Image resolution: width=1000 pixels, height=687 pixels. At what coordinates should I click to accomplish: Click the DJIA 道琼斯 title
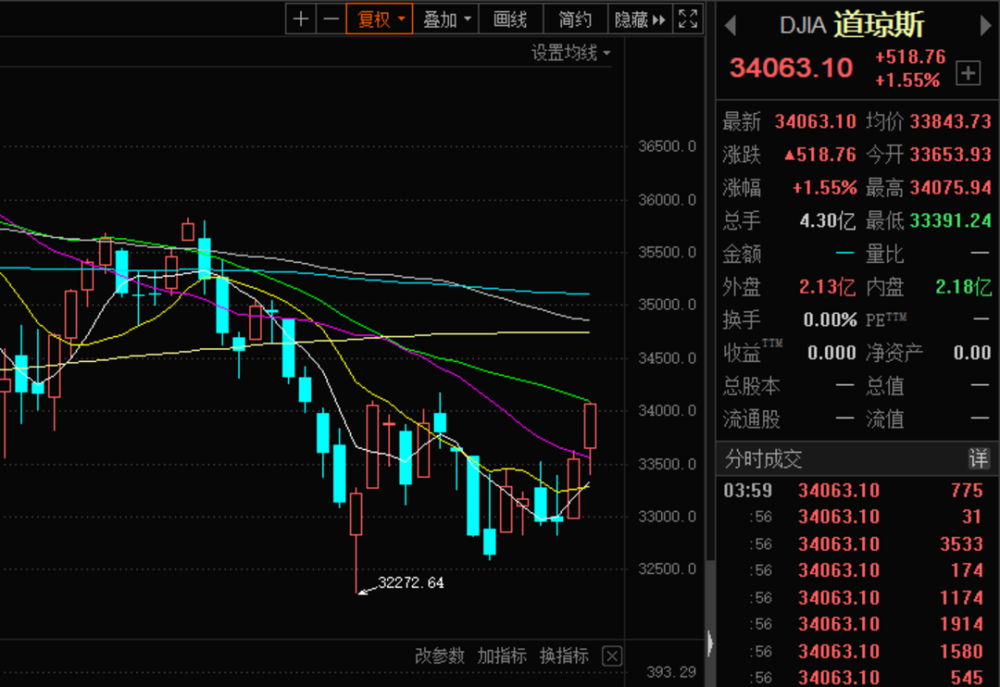coord(852,25)
